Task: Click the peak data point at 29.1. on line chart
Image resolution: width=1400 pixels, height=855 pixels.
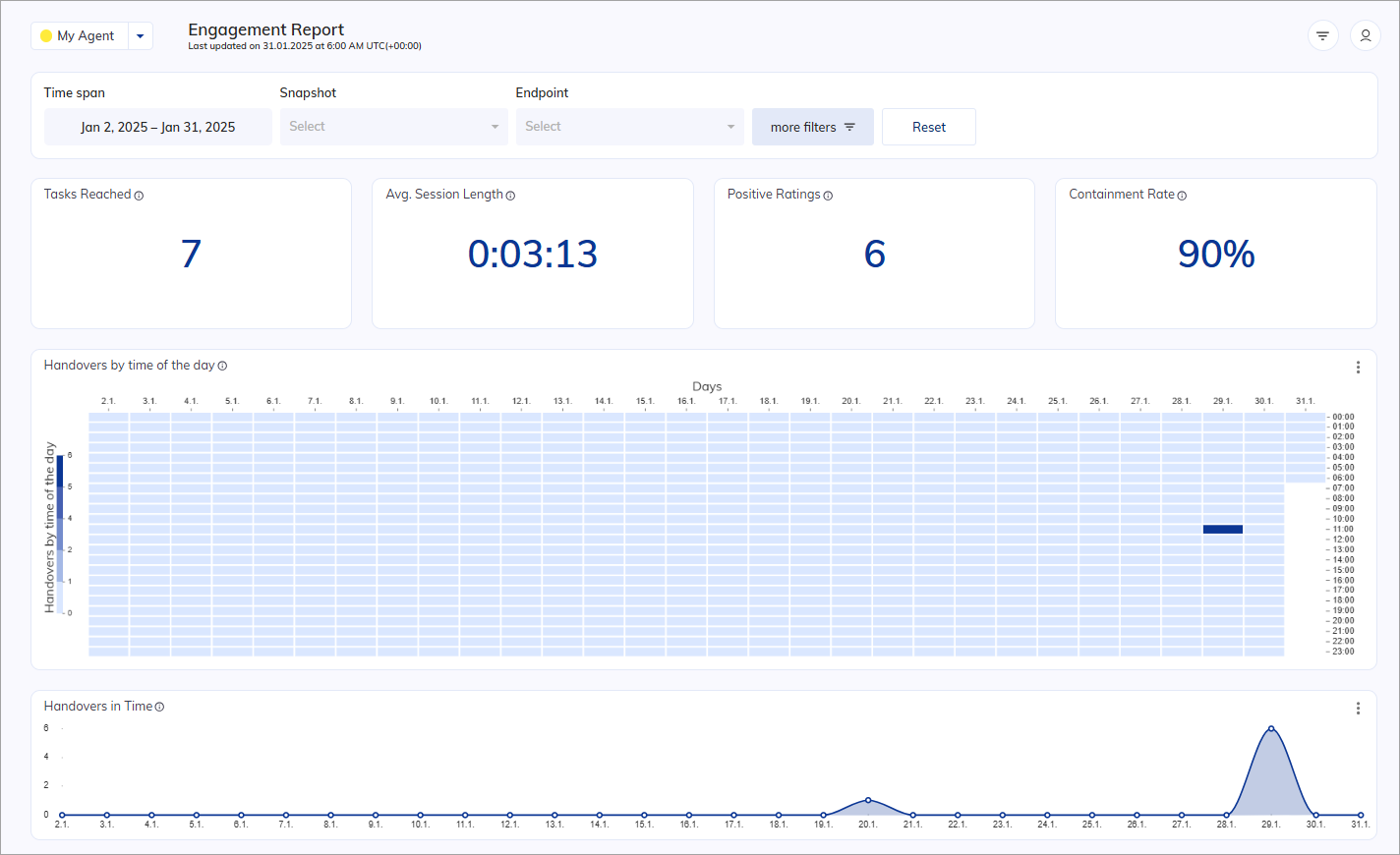Action: click(x=1271, y=729)
